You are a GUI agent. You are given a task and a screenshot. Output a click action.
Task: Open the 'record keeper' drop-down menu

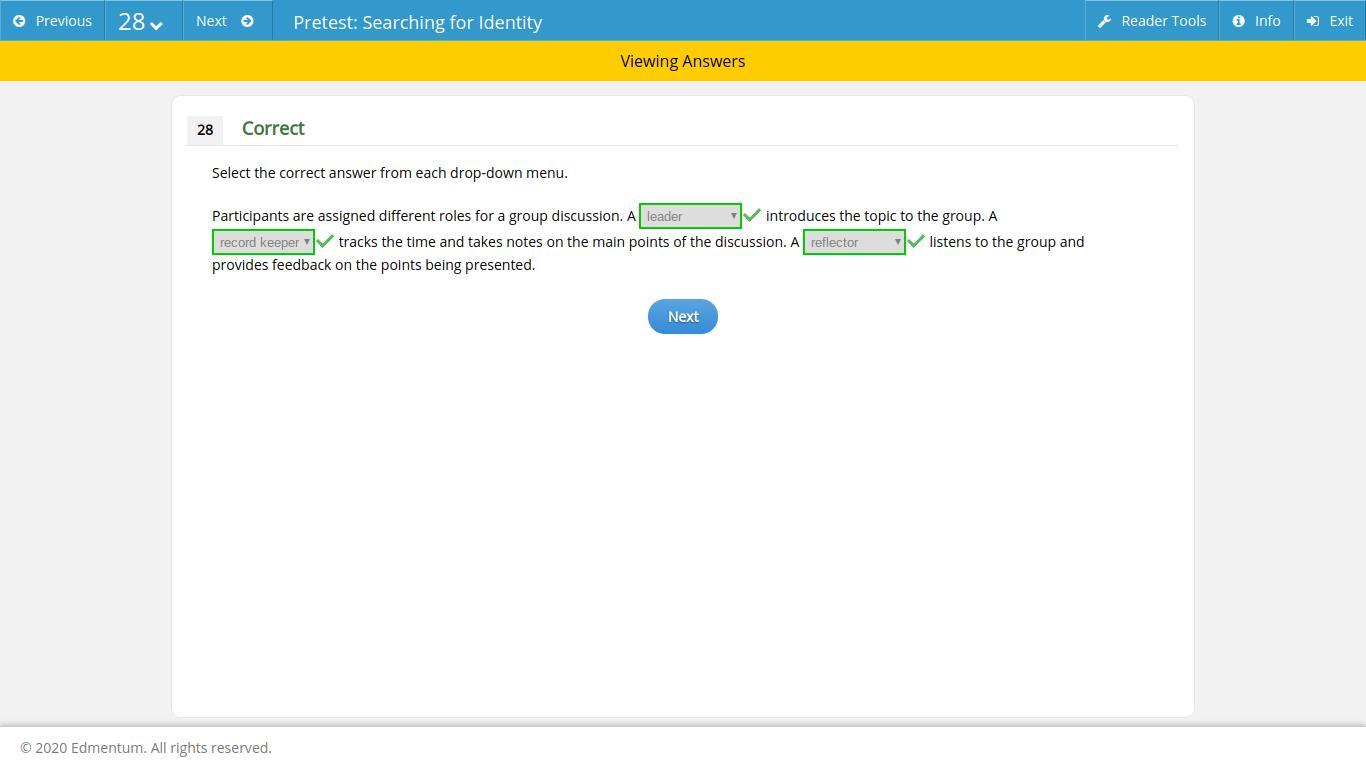tap(263, 242)
